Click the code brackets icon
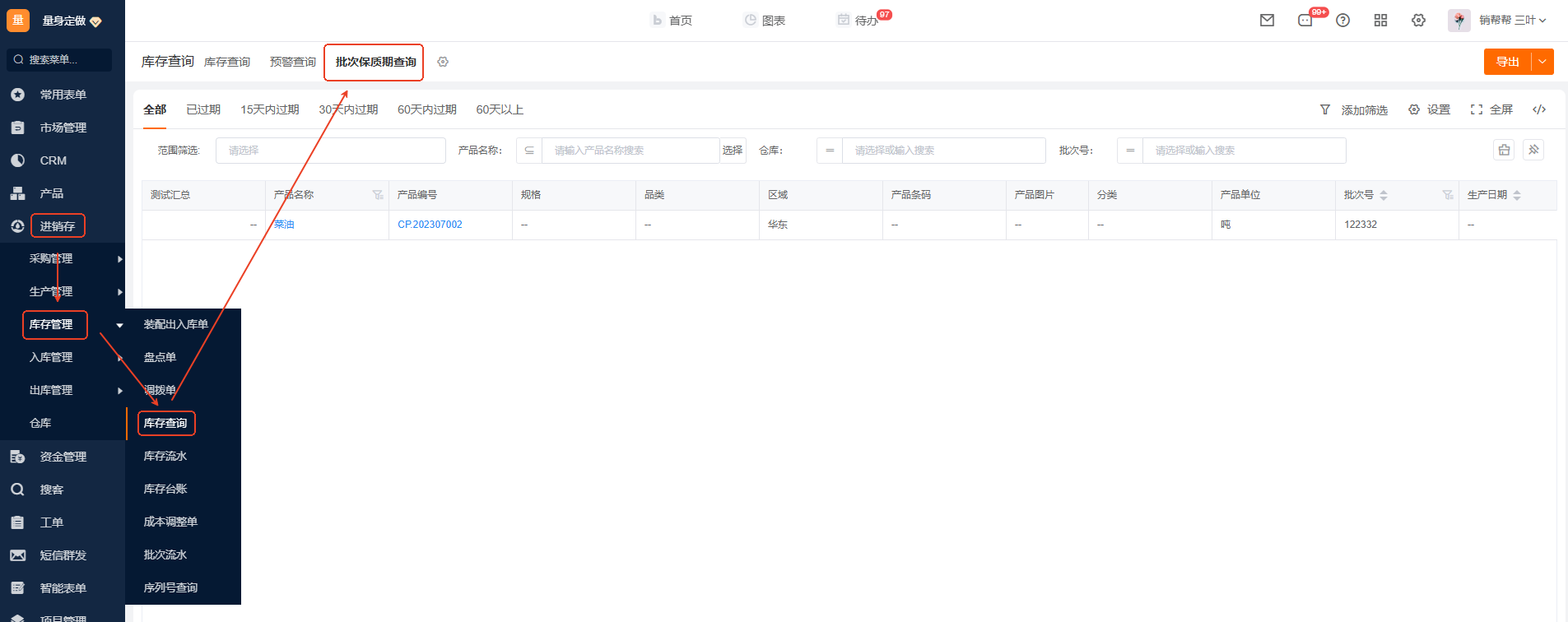Image resolution: width=1568 pixels, height=622 pixels. click(x=1539, y=109)
